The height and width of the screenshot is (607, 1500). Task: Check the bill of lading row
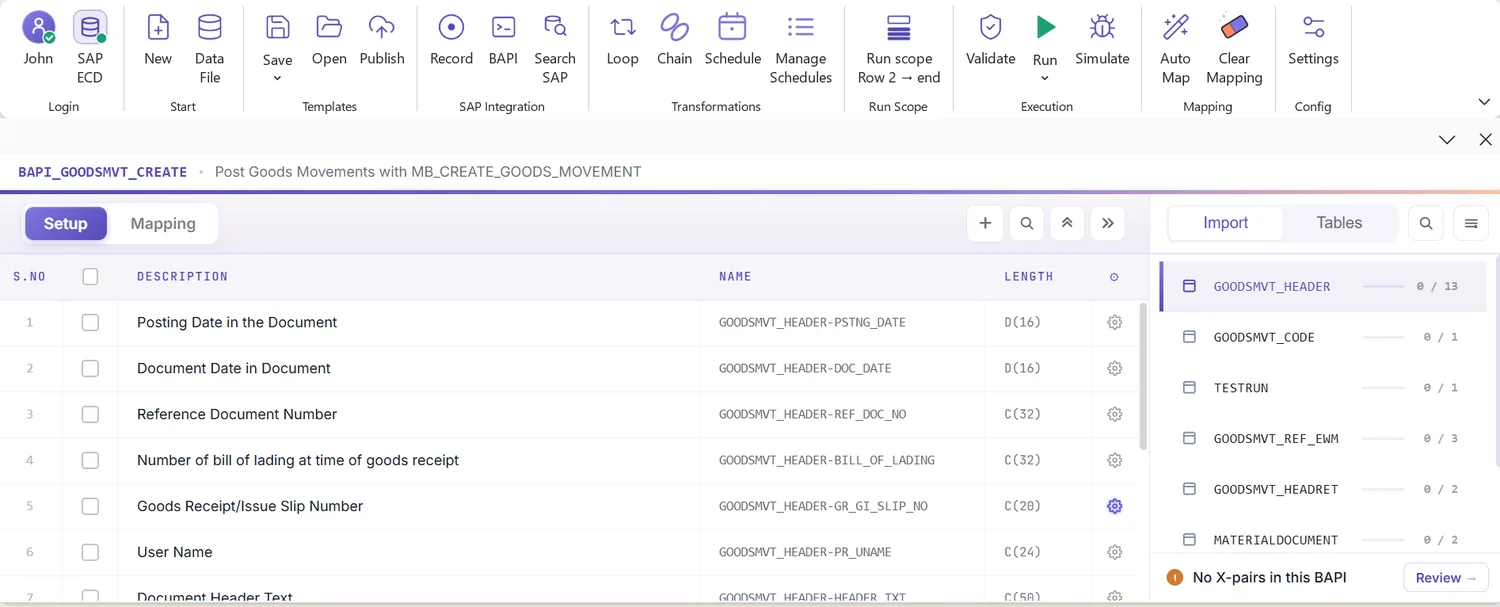point(90,460)
